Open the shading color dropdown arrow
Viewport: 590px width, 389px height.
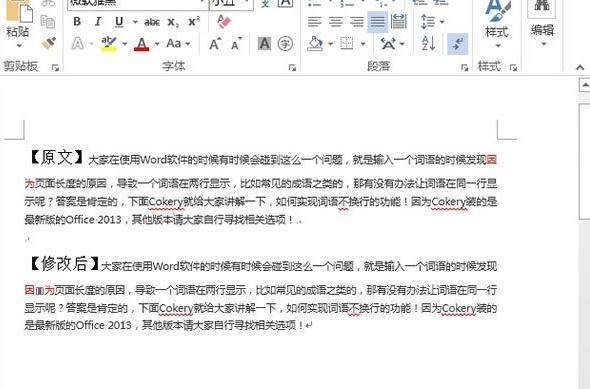pos(330,44)
